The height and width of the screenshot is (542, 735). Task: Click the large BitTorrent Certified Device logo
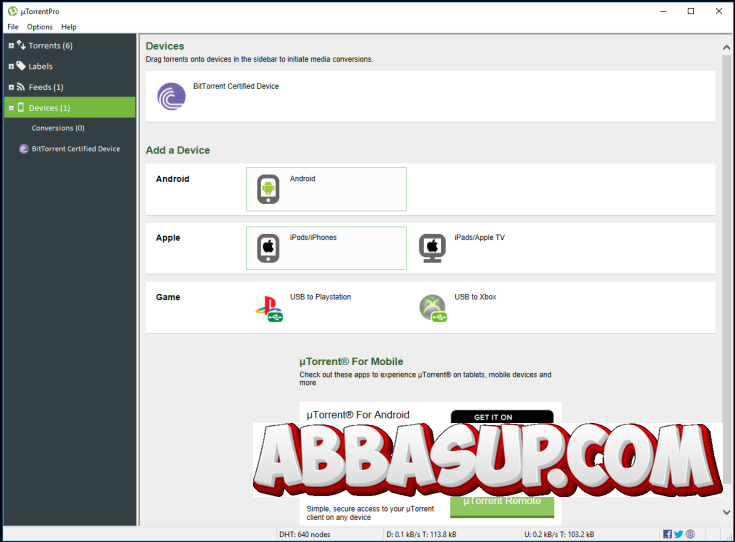coord(171,97)
